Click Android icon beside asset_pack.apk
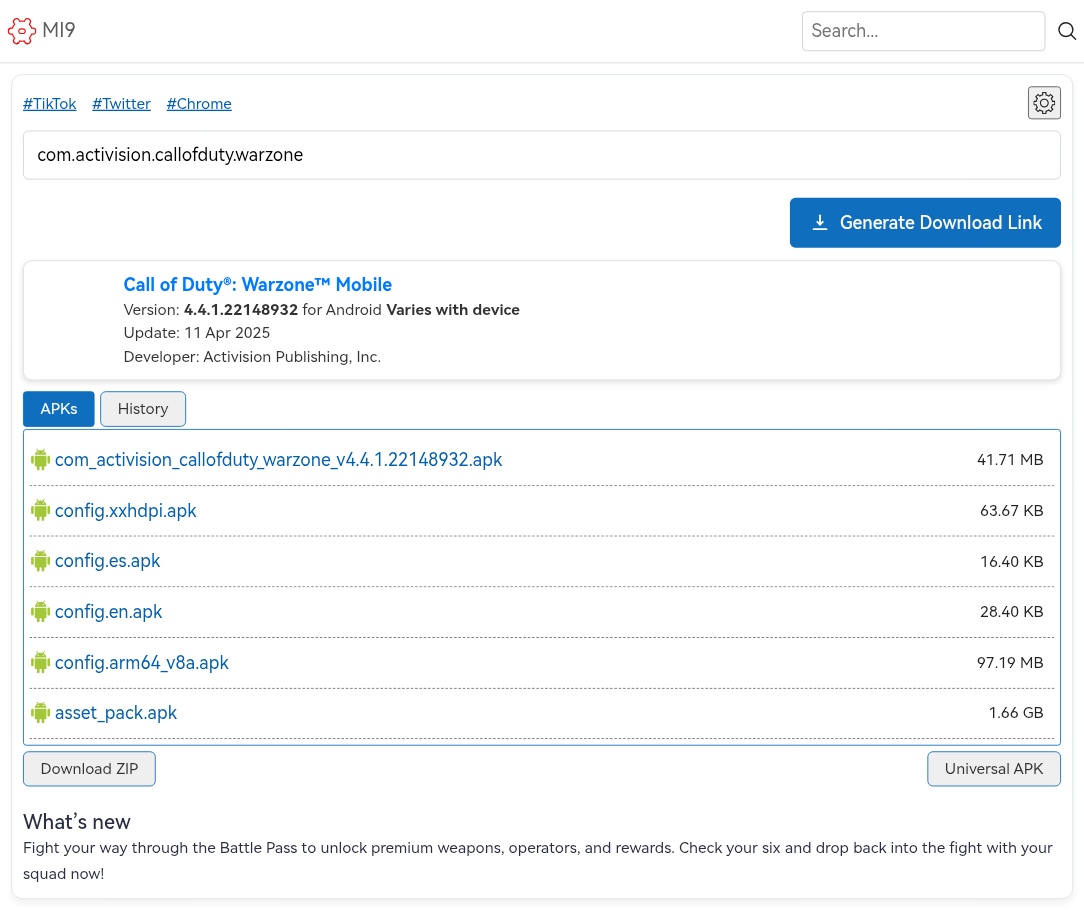Screen dimensions: 1084x910 (x=41, y=713)
